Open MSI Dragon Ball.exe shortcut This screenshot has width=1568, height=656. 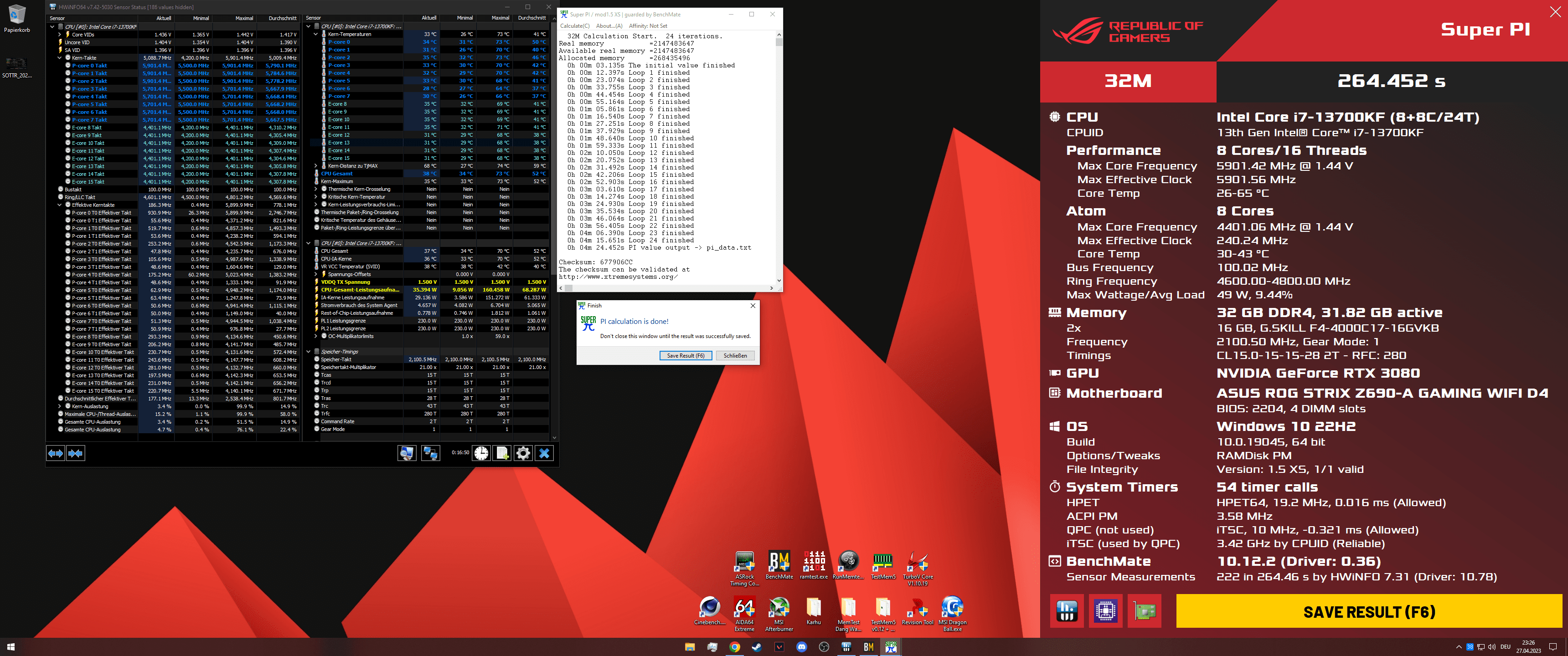pos(953,613)
